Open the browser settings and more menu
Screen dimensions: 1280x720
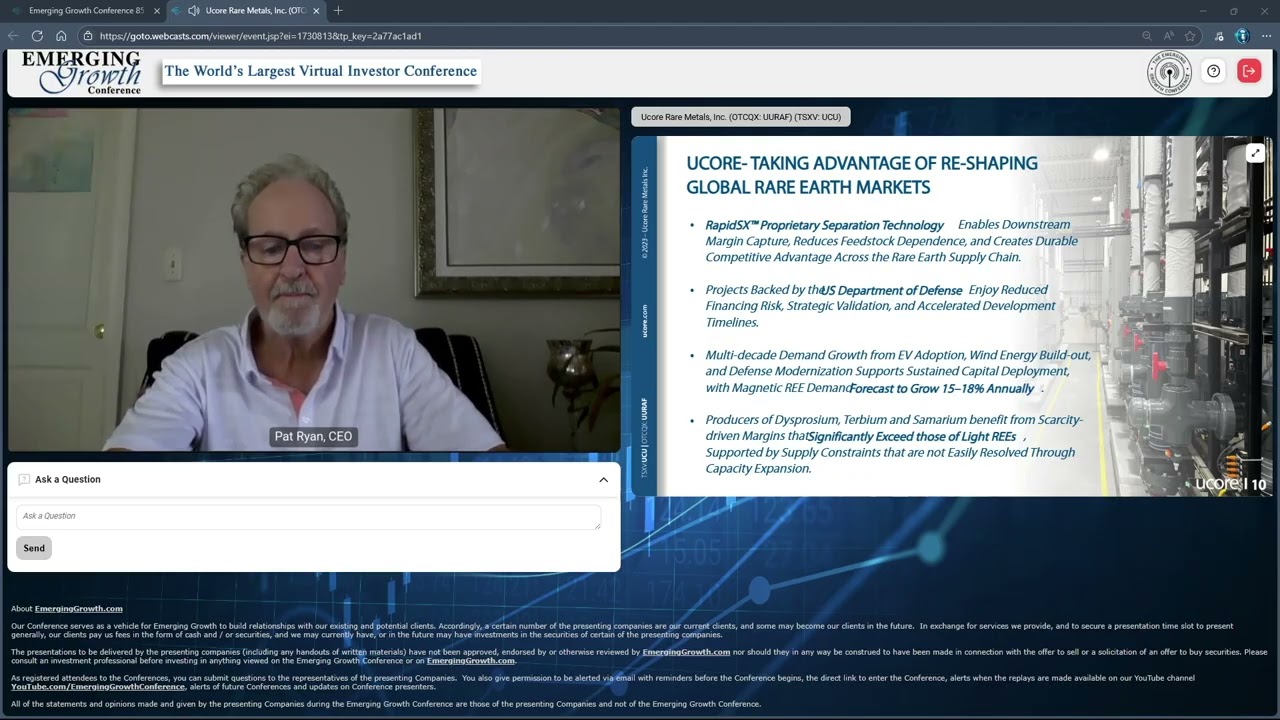[x=1265, y=36]
